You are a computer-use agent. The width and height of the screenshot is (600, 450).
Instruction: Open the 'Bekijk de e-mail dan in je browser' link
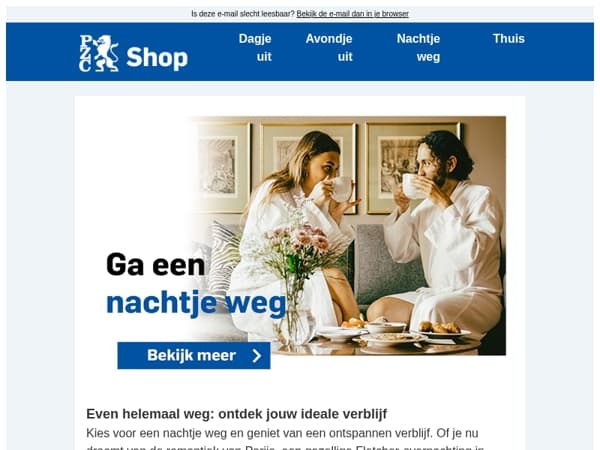[x=352, y=14]
